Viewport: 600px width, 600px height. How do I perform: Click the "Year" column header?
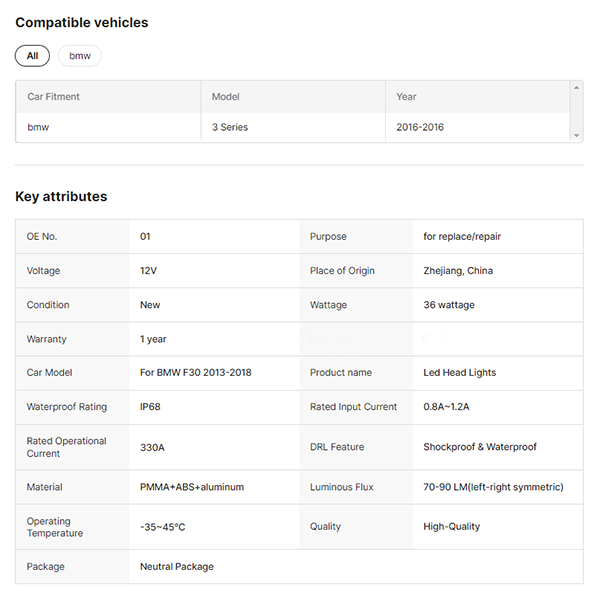(x=406, y=97)
